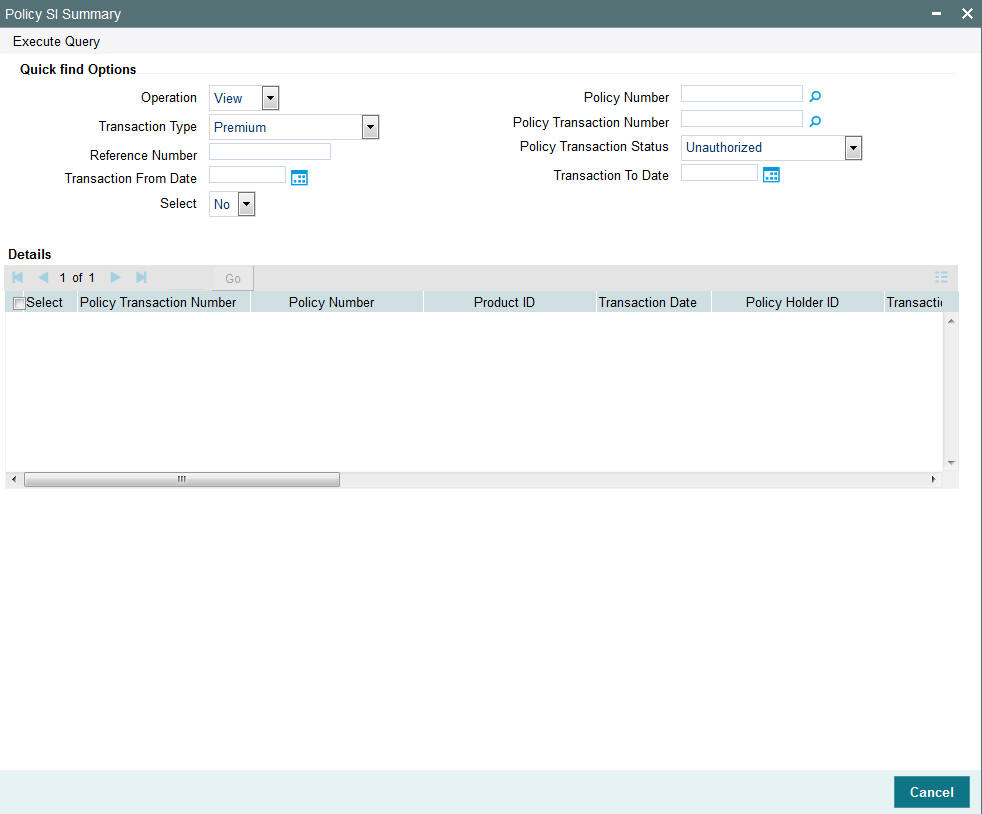The height and width of the screenshot is (814, 982).
Task: Click the Transaction Date column header
Action: pos(654,302)
